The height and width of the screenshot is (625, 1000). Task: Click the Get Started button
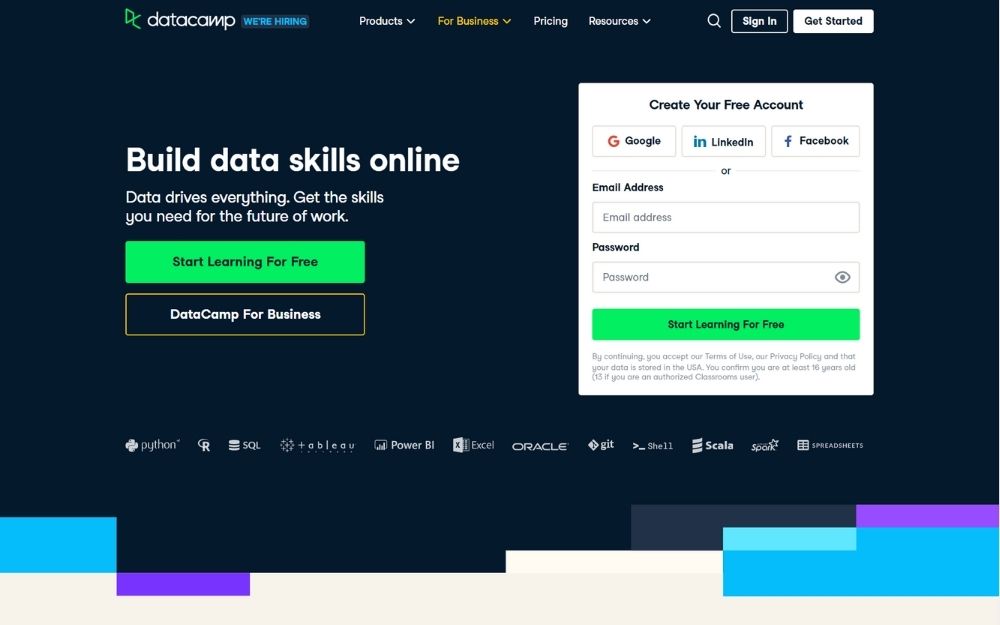click(x=833, y=21)
